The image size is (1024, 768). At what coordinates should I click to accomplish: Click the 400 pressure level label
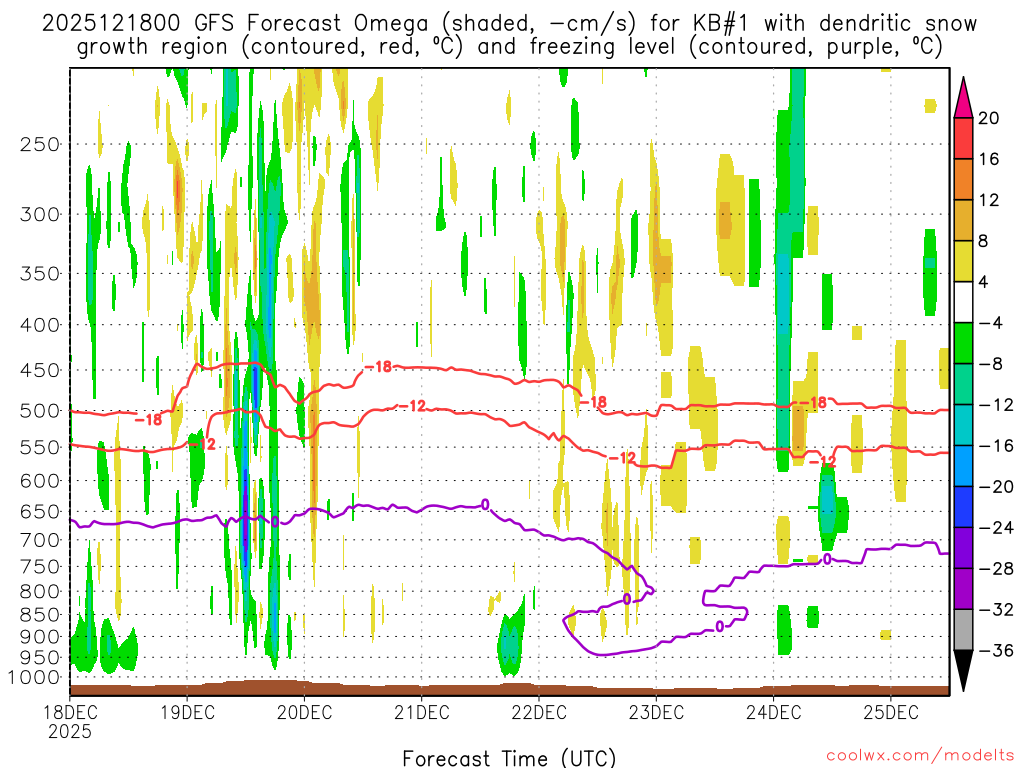coord(40,325)
